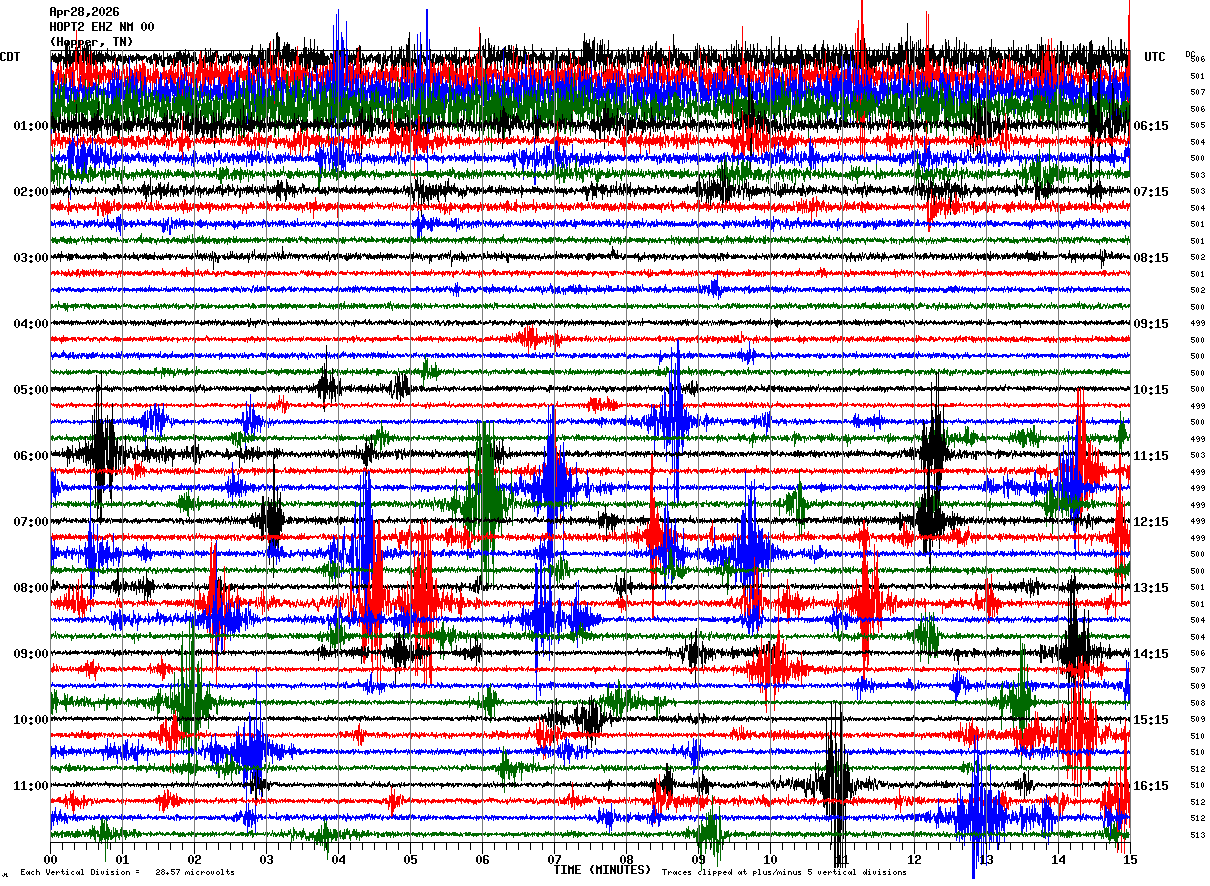Click the UTC time zone label
This screenshot has height=886, width=1210.
1155,57
